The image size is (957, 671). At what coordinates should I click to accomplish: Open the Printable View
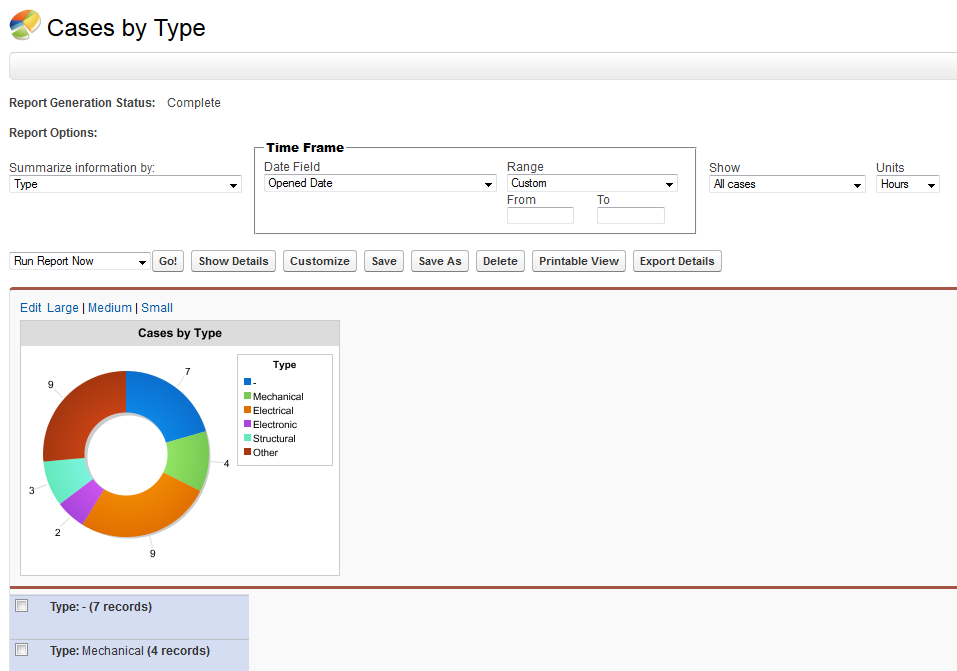click(579, 261)
